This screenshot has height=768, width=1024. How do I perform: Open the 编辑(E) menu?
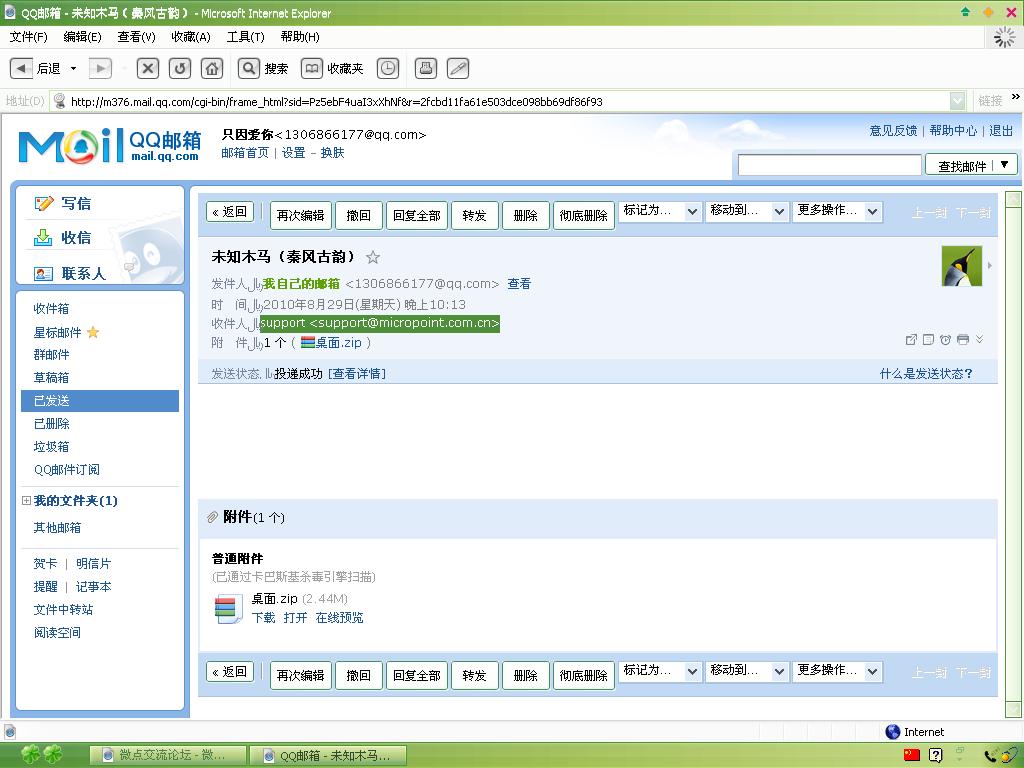82,37
